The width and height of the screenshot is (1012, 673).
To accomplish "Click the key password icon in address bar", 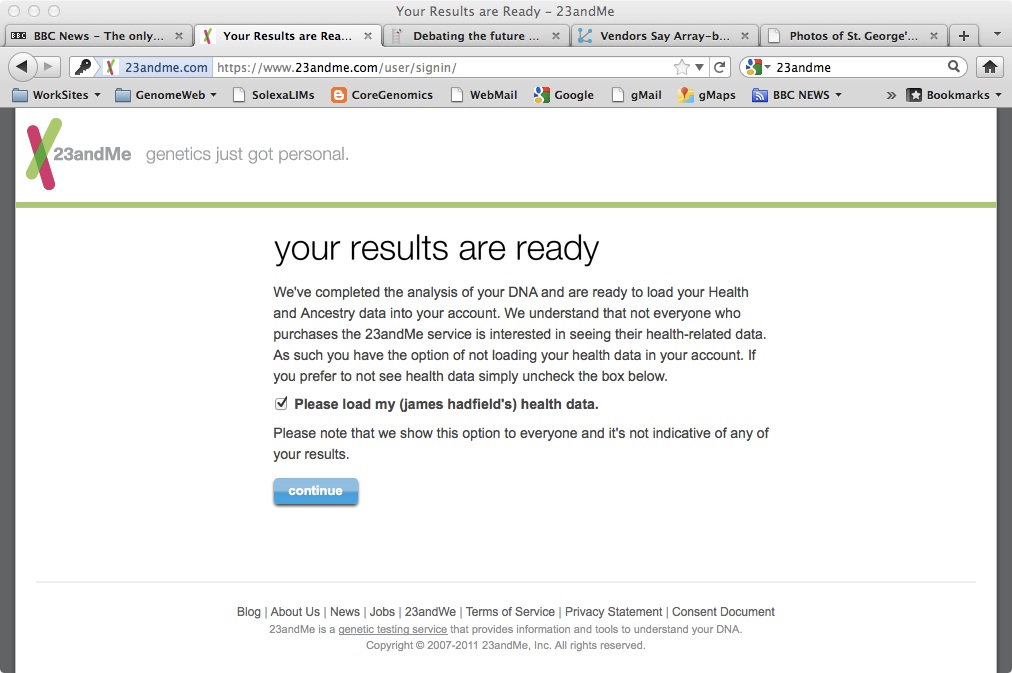I will click(83, 67).
